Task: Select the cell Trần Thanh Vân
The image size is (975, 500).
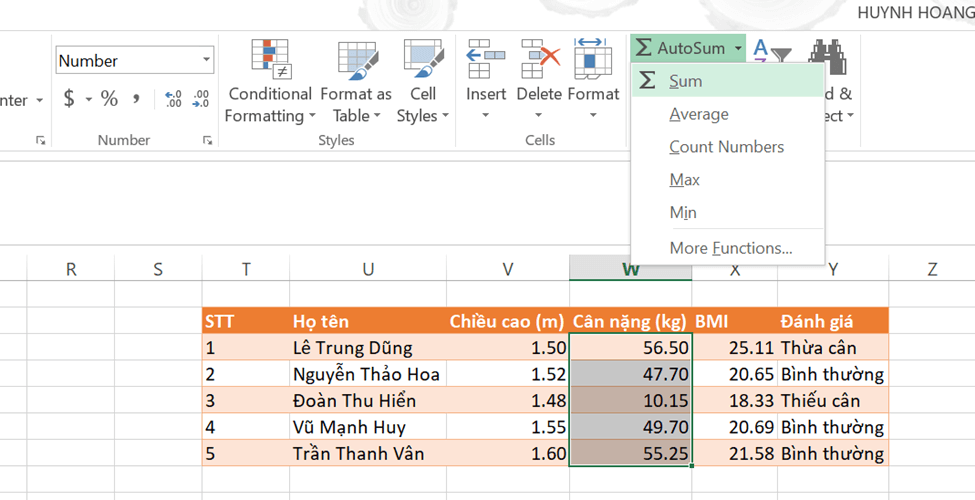Action: [368, 453]
